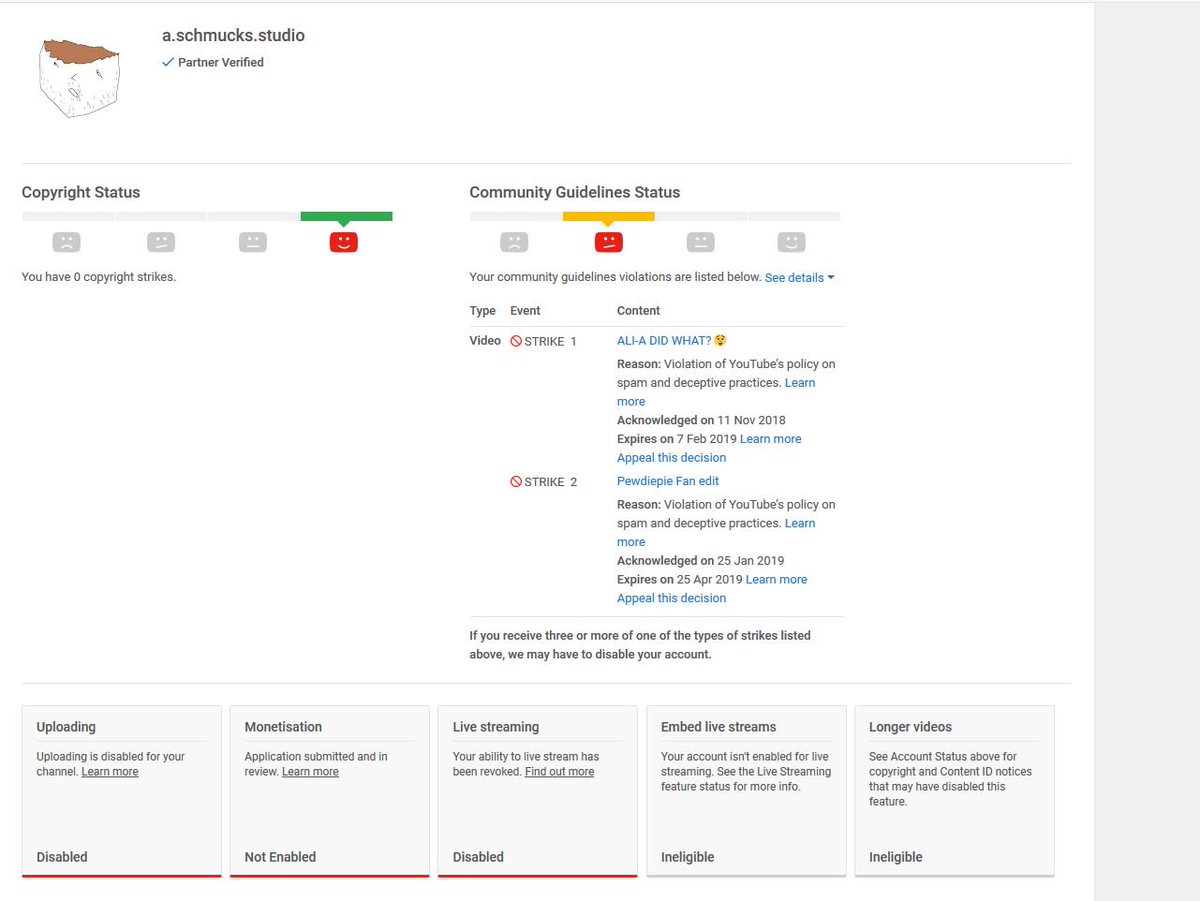This screenshot has height=901, width=1200.
Task: Click the Event column header
Action: (x=526, y=311)
